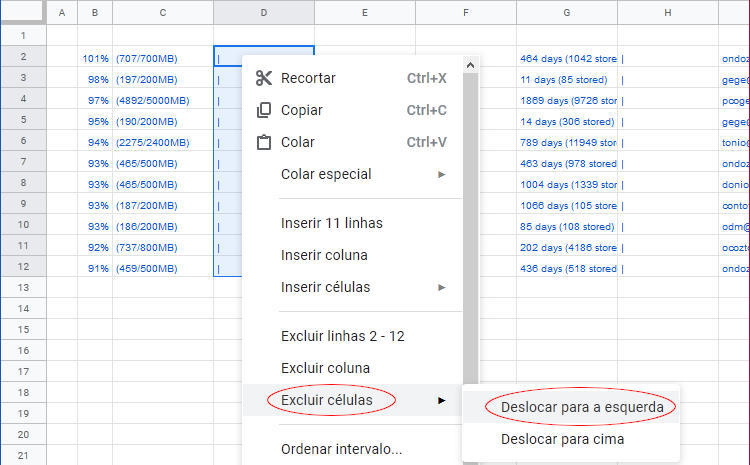Select column E header
This screenshot has height=465, width=750.
[365, 12]
